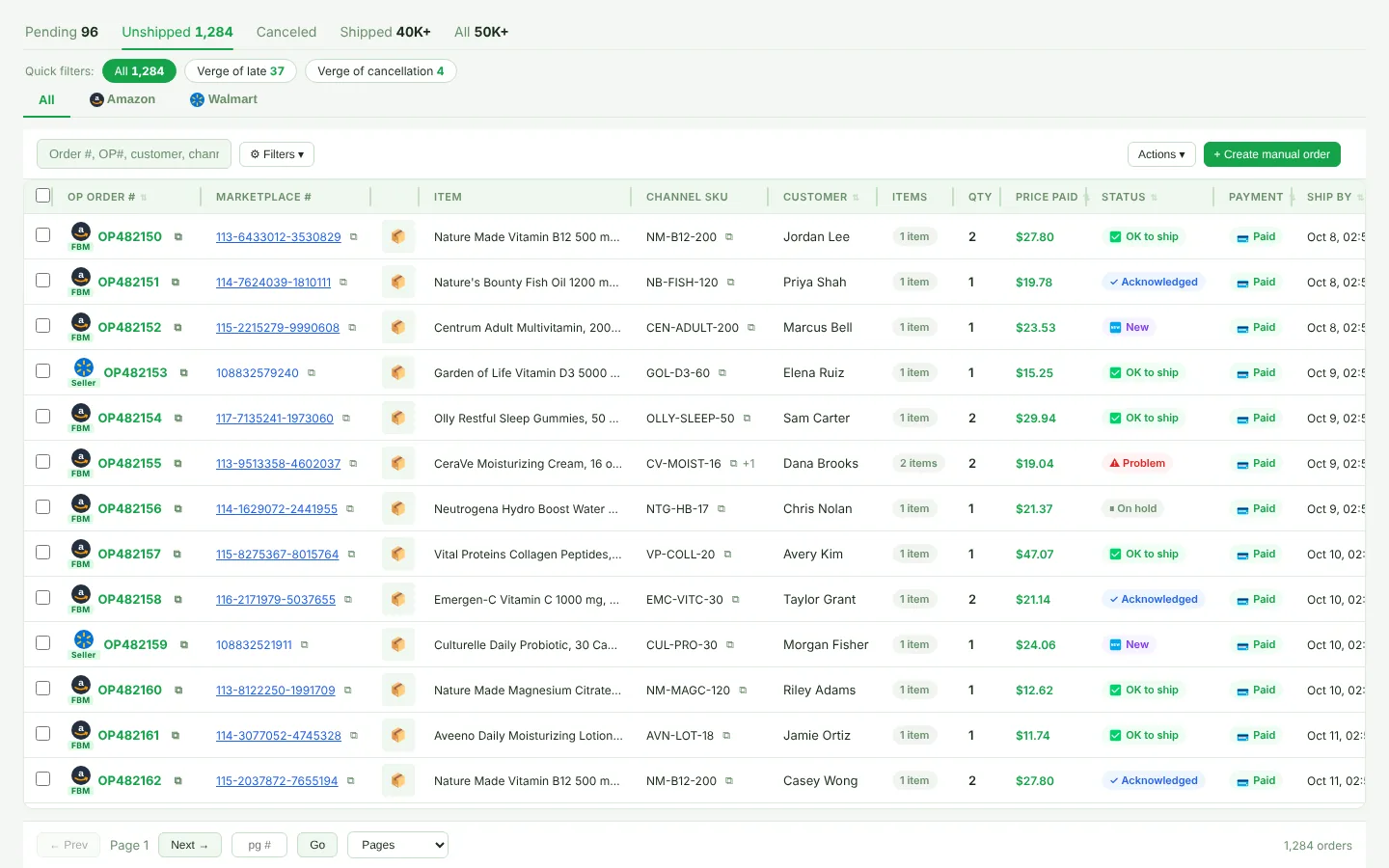The height and width of the screenshot is (868, 1389).
Task: Go to Next page
Action: click(190, 845)
